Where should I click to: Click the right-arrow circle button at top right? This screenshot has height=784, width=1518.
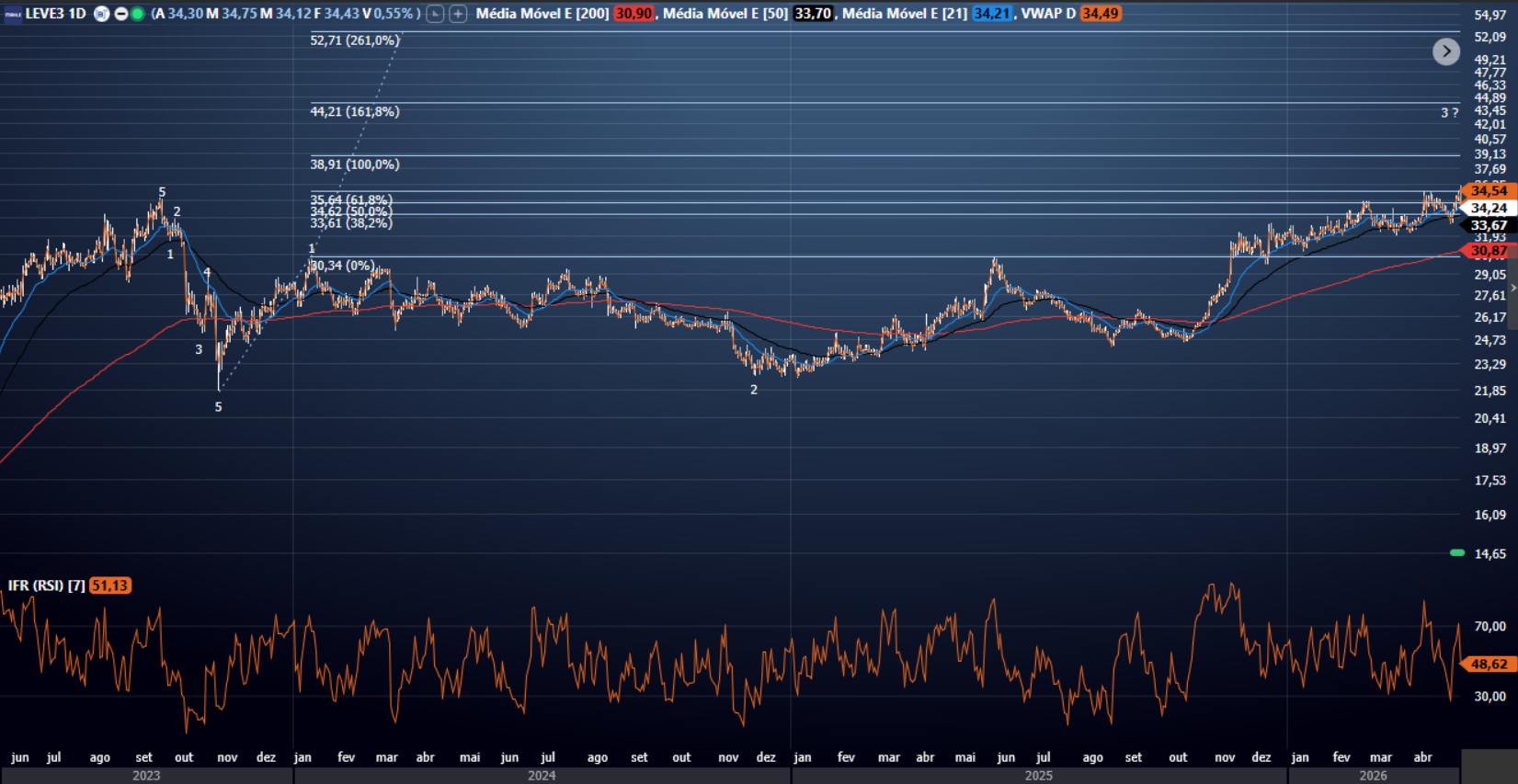pos(1446,51)
